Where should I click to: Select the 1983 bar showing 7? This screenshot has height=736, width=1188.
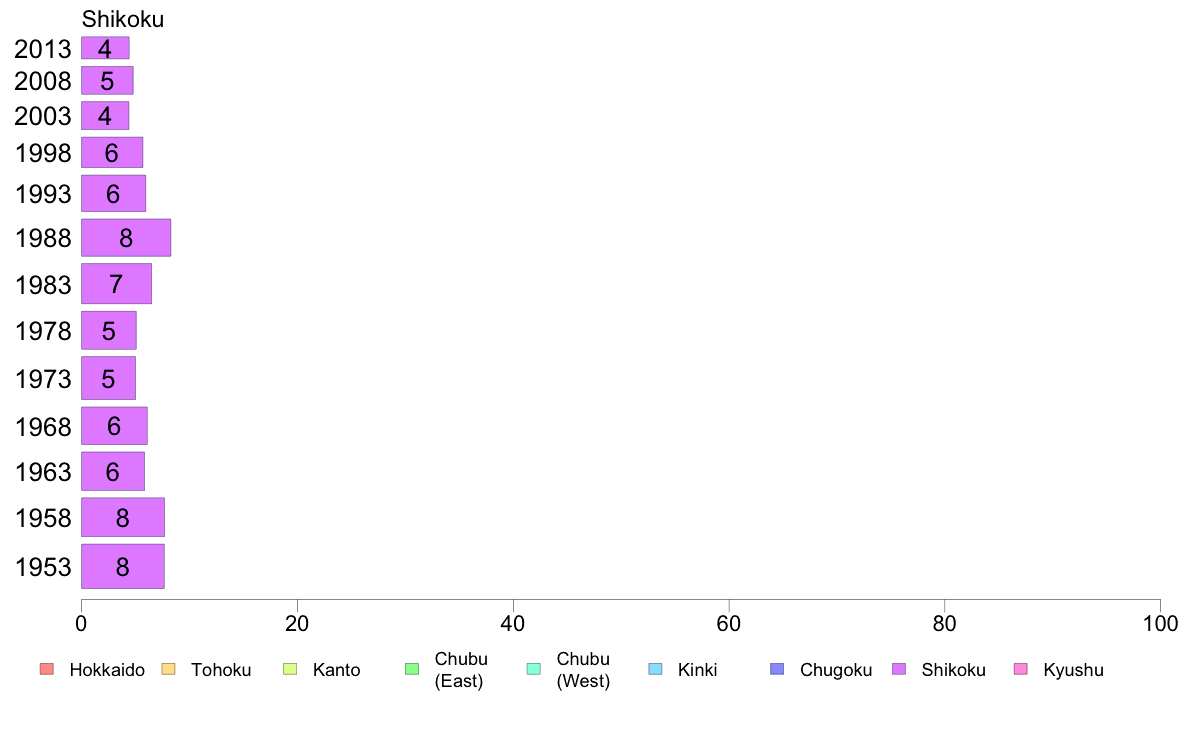click(x=116, y=283)
